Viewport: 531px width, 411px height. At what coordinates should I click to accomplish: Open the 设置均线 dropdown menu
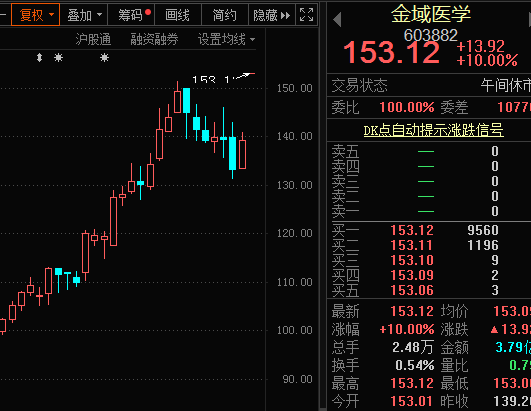(x=227, y=40)
